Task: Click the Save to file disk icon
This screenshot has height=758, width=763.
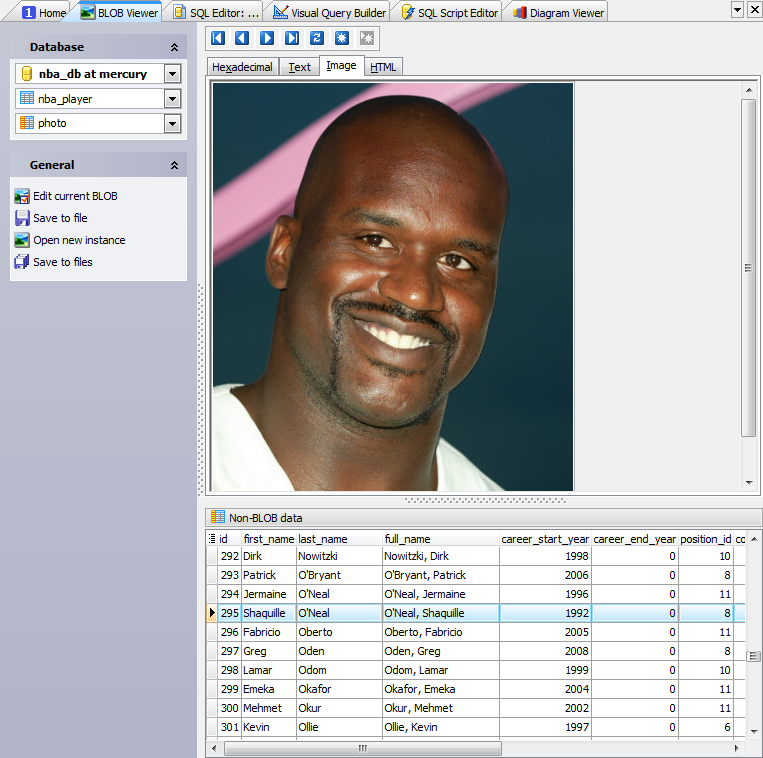Action: tap(22, 218)
